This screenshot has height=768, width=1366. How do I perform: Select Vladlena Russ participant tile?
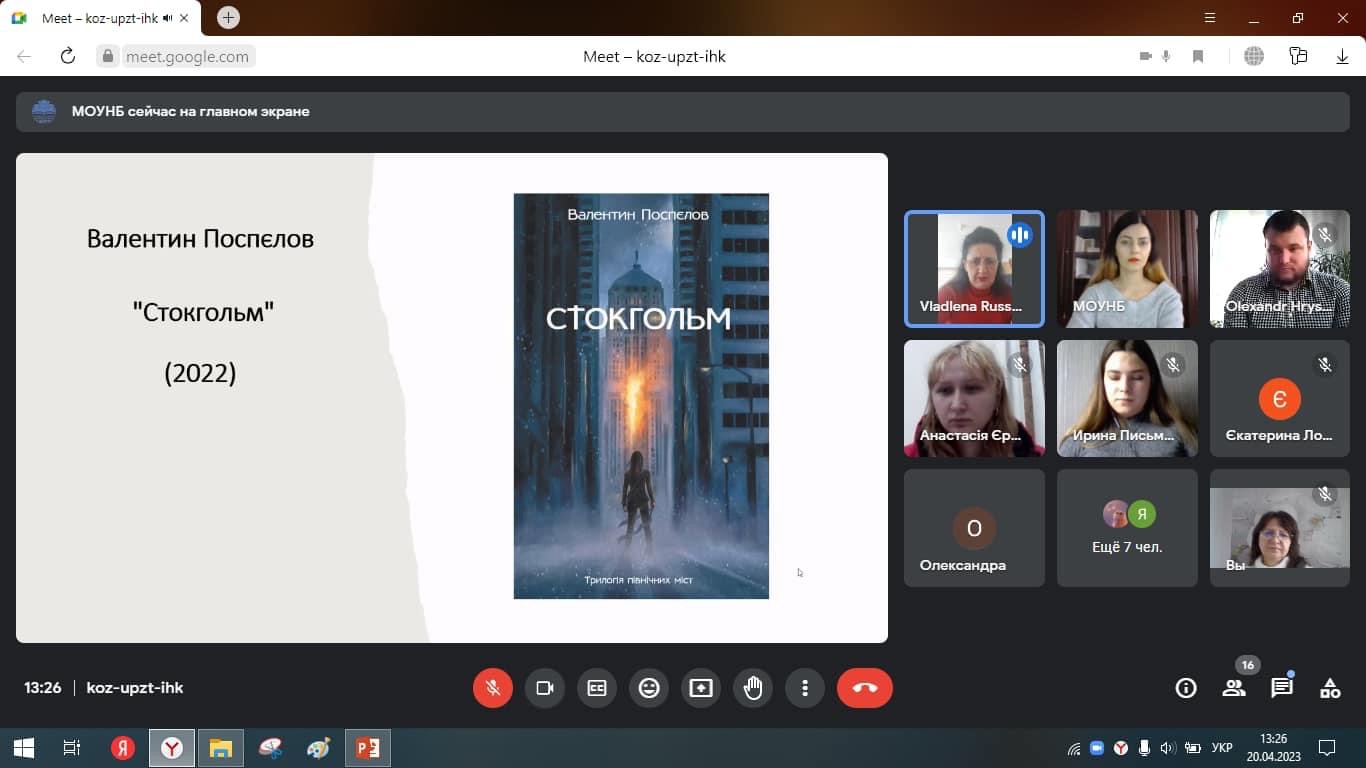coord(974,269)
